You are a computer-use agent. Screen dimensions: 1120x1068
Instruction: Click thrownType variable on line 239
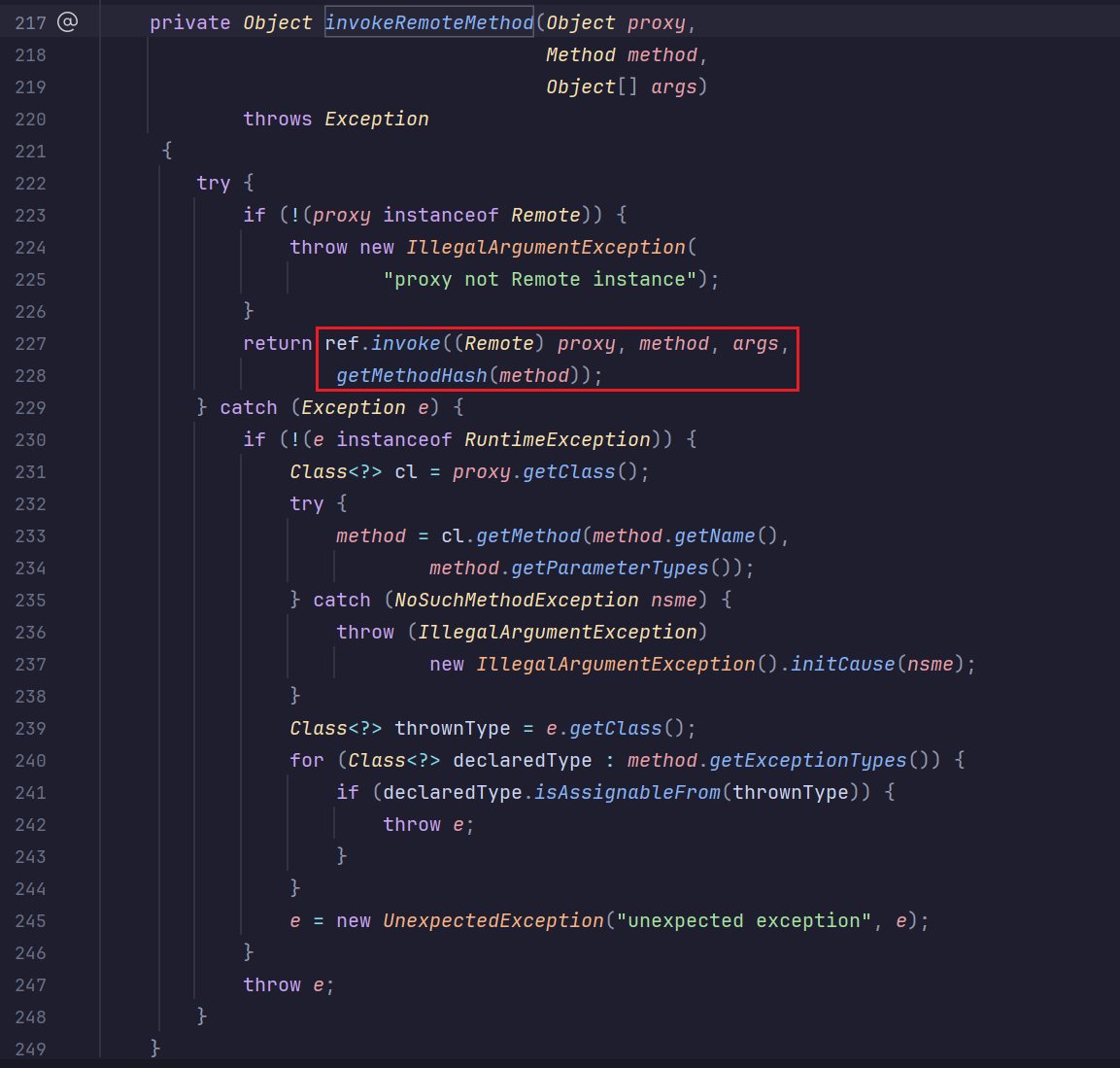452,729
